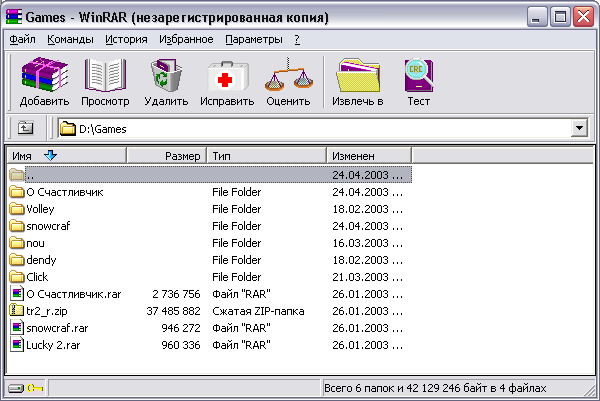The height and width of the screenshot is (401, 600).
Task: Click the yellow key icon in status bar
Action: tap(35, 388)
